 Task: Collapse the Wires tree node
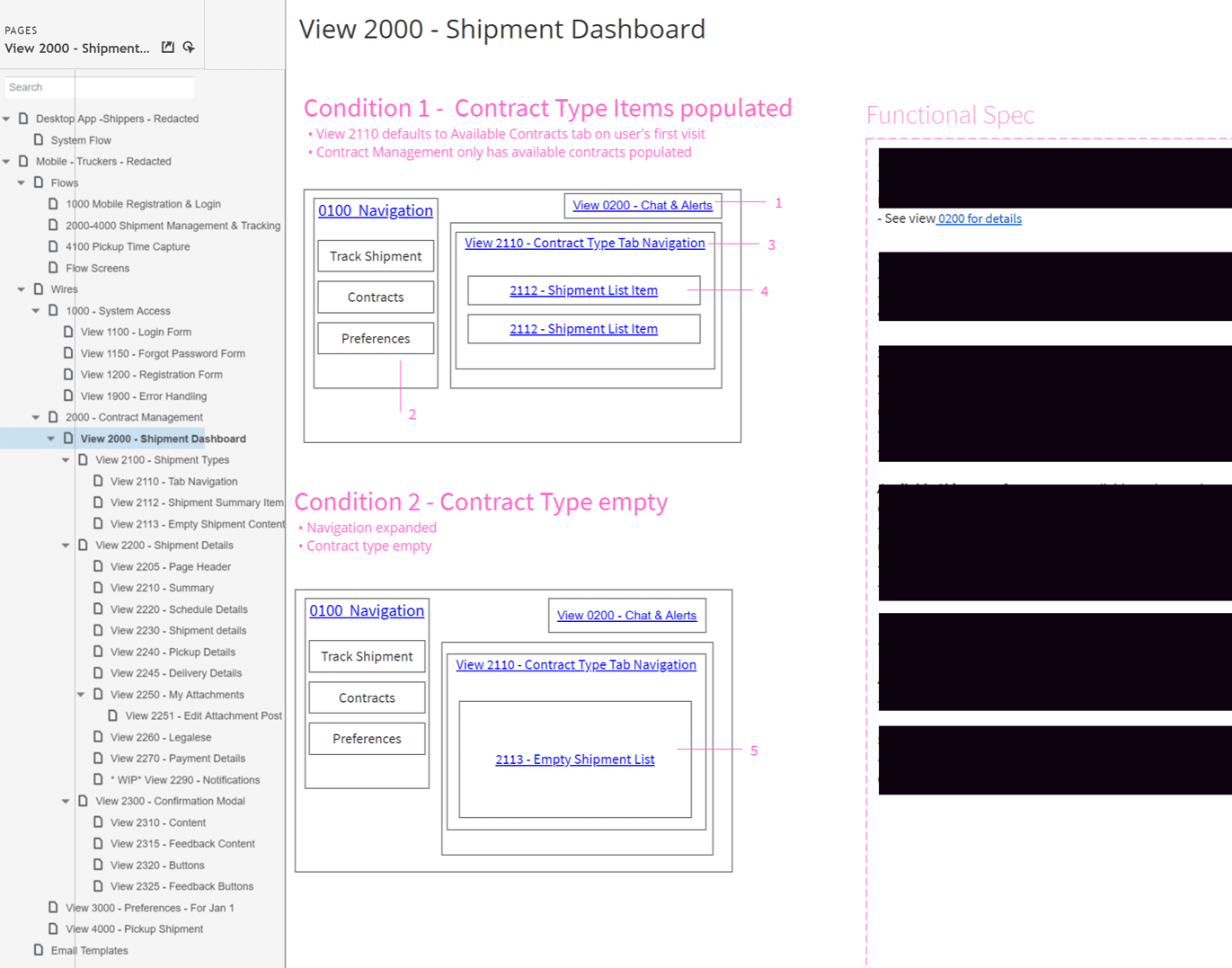[22, 289]
